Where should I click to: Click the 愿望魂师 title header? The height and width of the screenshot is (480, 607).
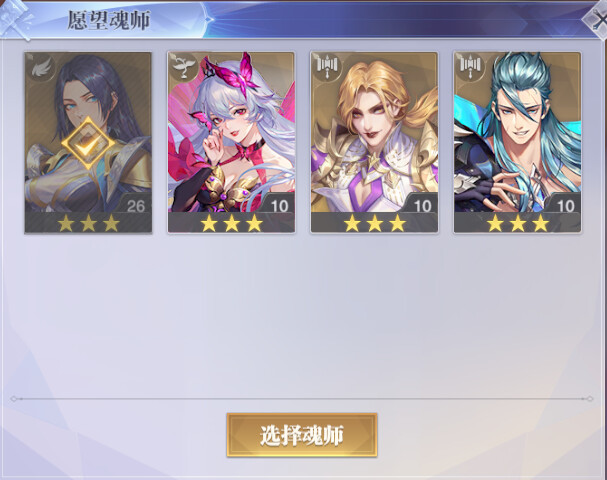pyautogui.click(x=109, y=20)
